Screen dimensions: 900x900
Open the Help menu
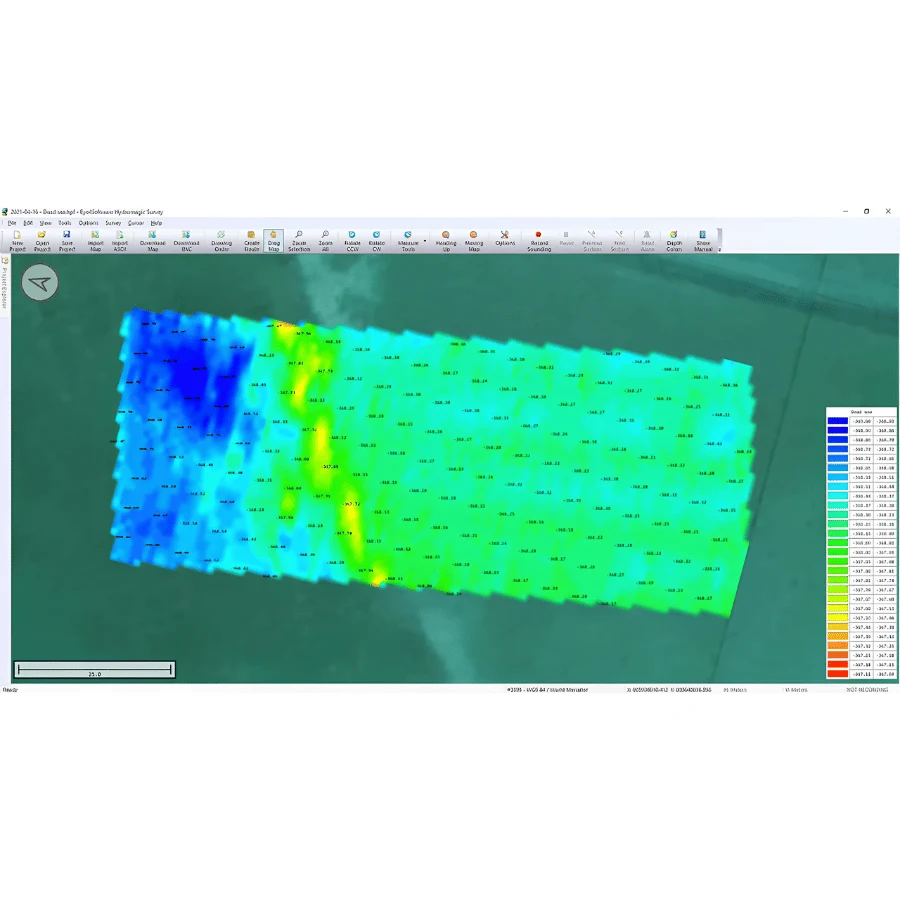(x=156, y=223)
